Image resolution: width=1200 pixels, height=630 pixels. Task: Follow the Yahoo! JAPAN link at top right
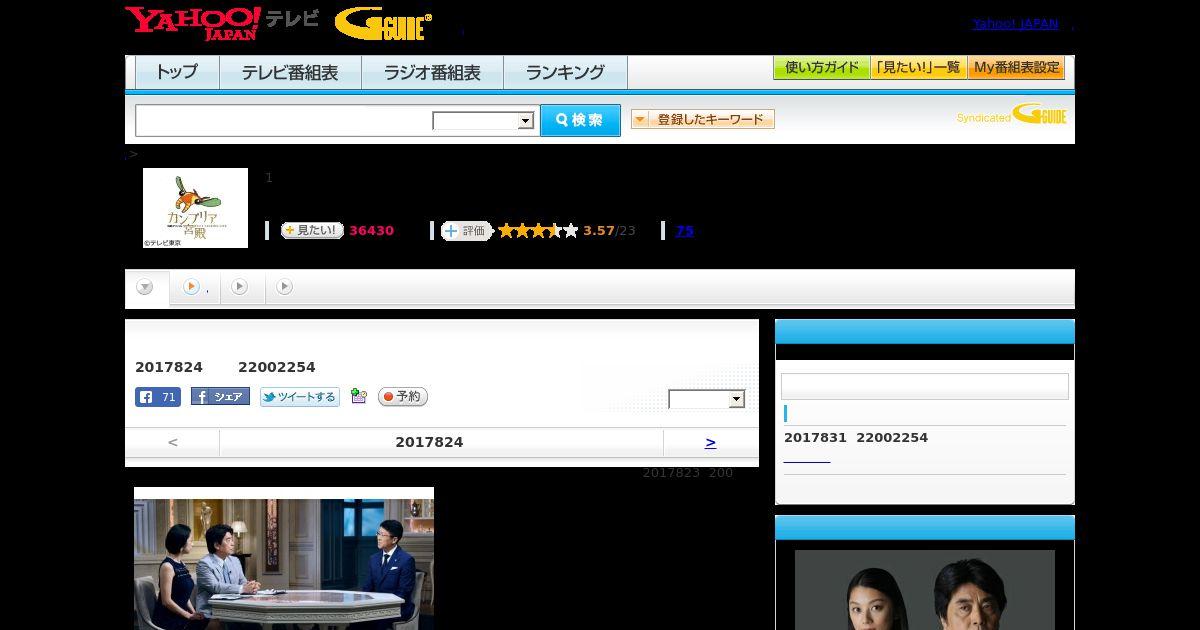(x=1015, y=24)
